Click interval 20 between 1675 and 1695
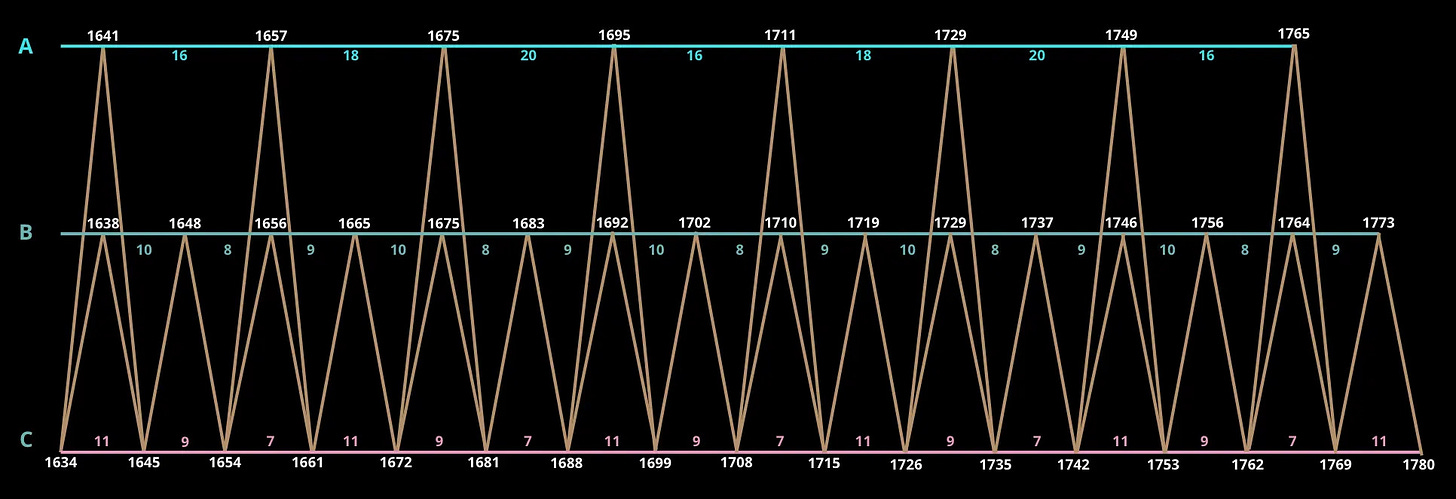1456x499 pixels. 528,56
